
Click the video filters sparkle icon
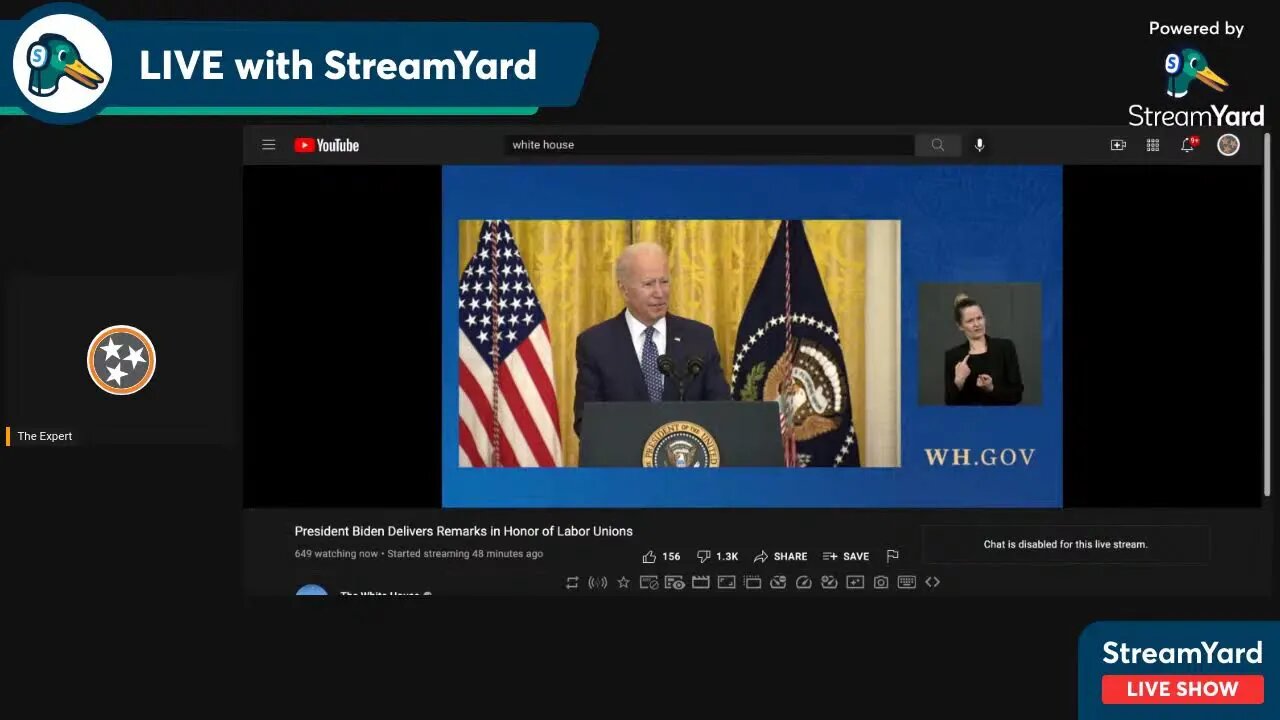pos(855,582)
